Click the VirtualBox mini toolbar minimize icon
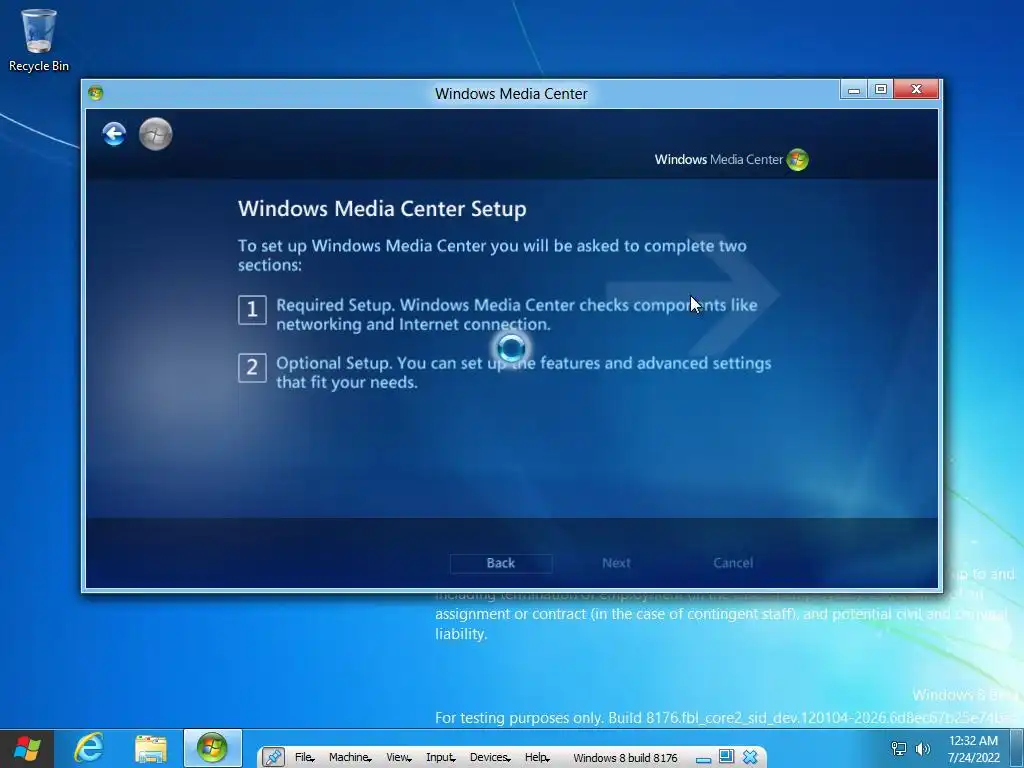The width and height of the screenshot is (1024, 768). (703, 759)
